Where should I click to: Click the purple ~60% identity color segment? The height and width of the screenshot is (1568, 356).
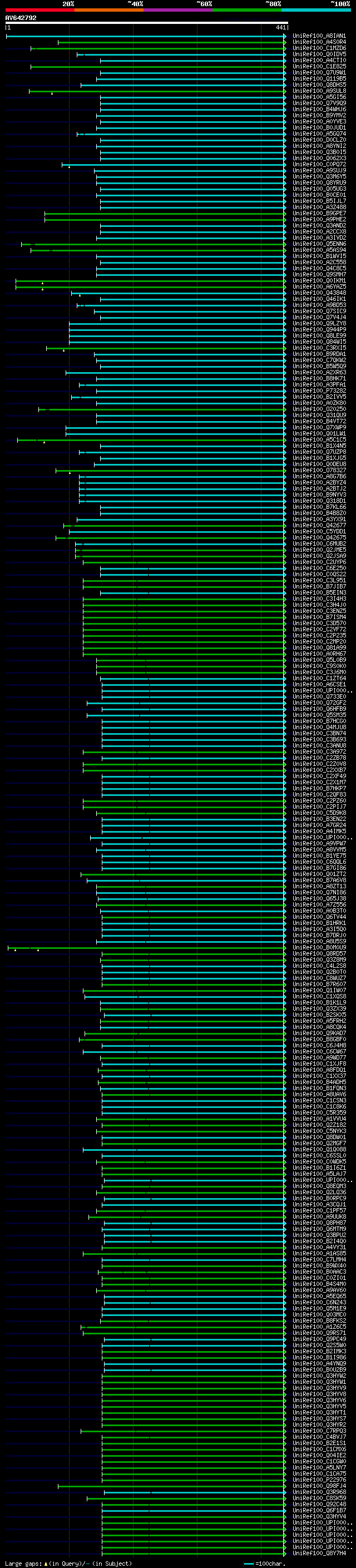click(x=179, y=10)
